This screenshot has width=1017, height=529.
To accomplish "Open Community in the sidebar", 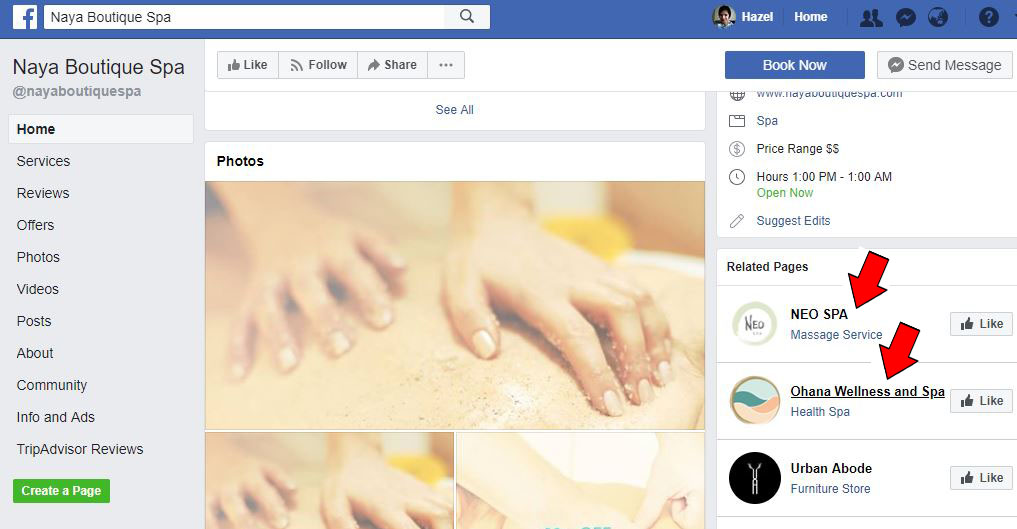I will [52, 385].
